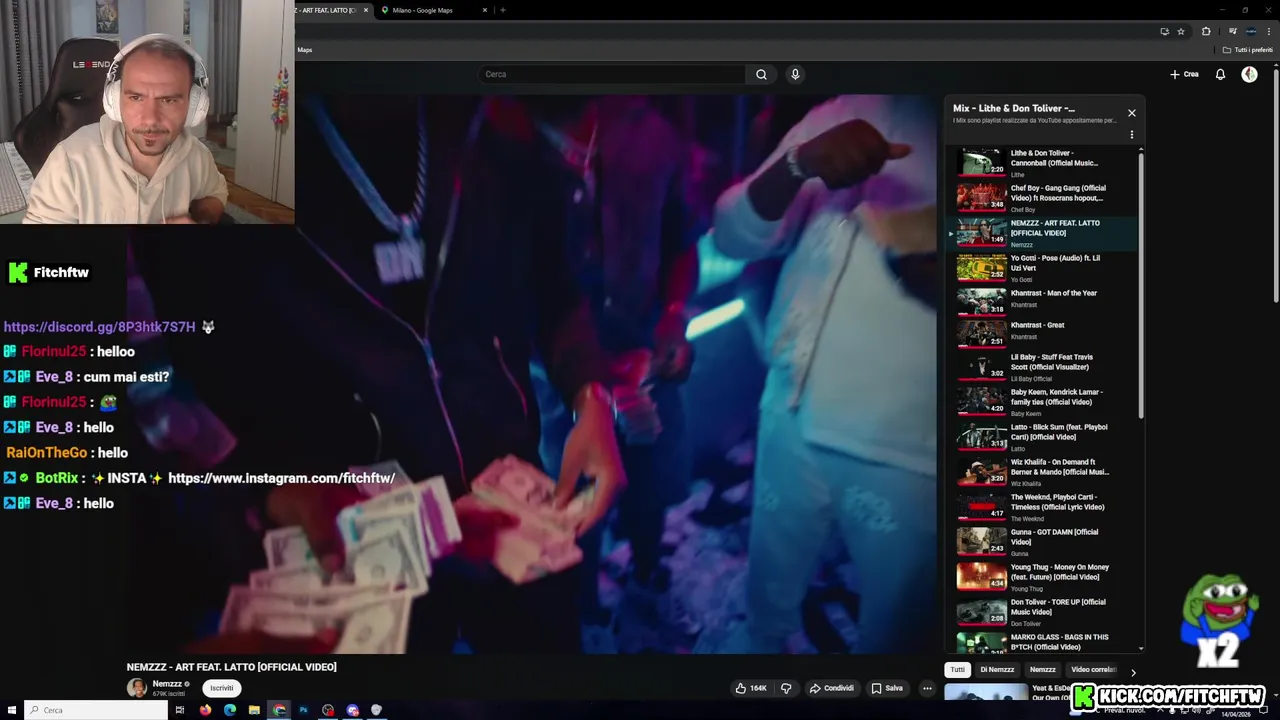Select Lil Baby Stuff playlist item
The image size is (1280, 720).
coord(1044,367)
